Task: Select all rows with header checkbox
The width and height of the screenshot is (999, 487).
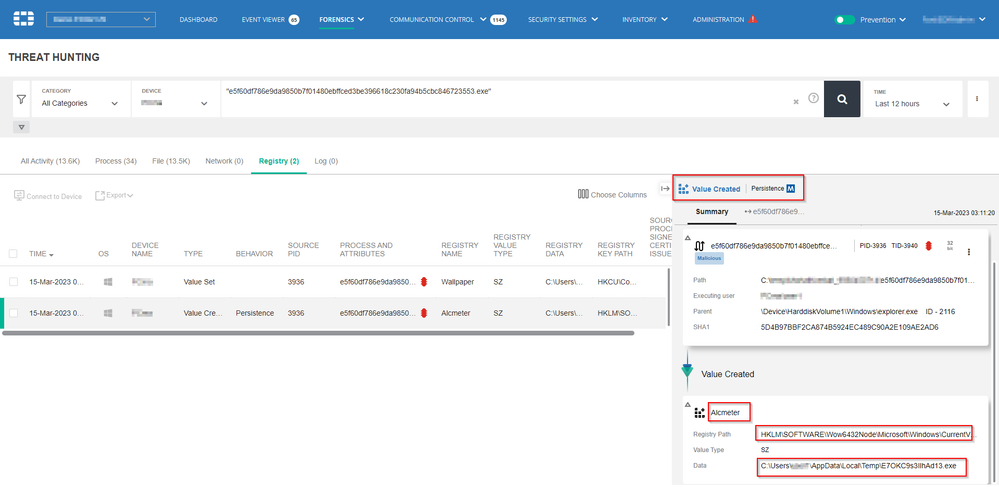Action: tap(13, 254)
